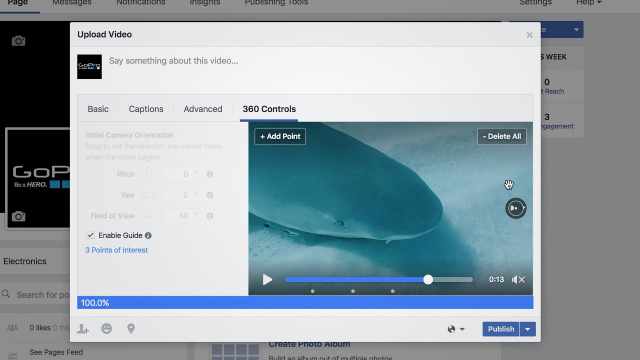Add a location with the pin icon
The height and width of the screenshot is (360, 640).
131,329
